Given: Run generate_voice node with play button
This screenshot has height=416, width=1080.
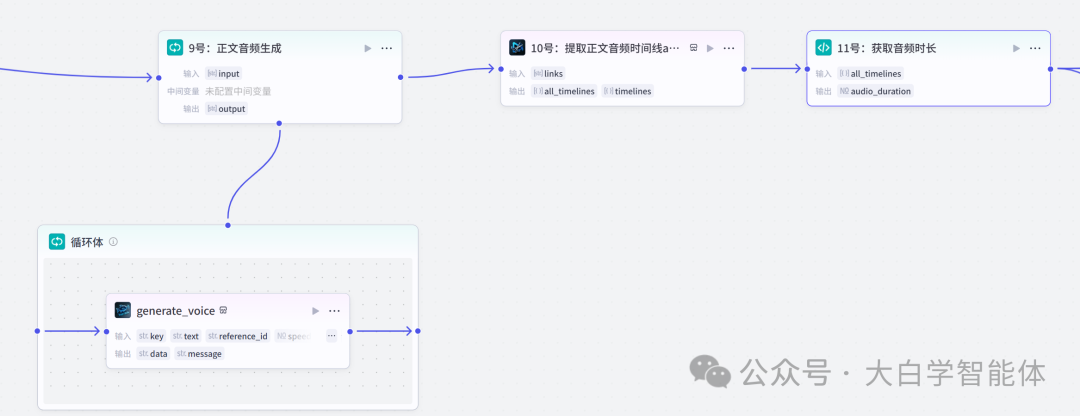Looking at the screenshot, I should pos(315,311).
